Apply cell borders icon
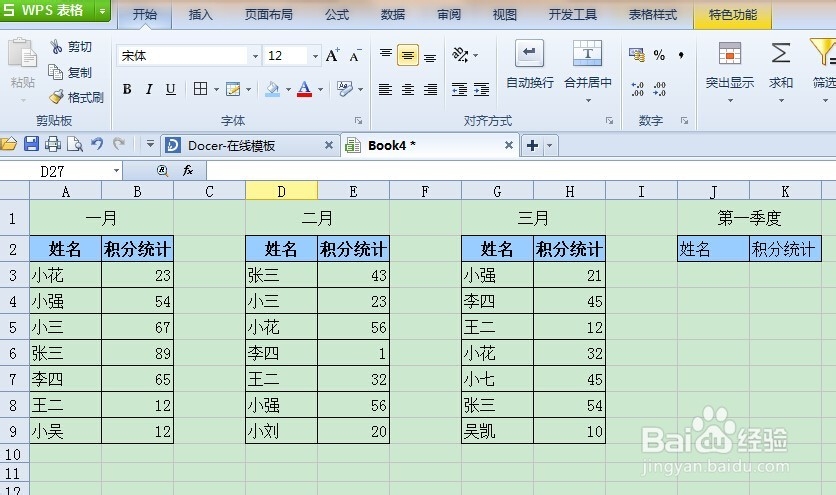 coord(200,89)
